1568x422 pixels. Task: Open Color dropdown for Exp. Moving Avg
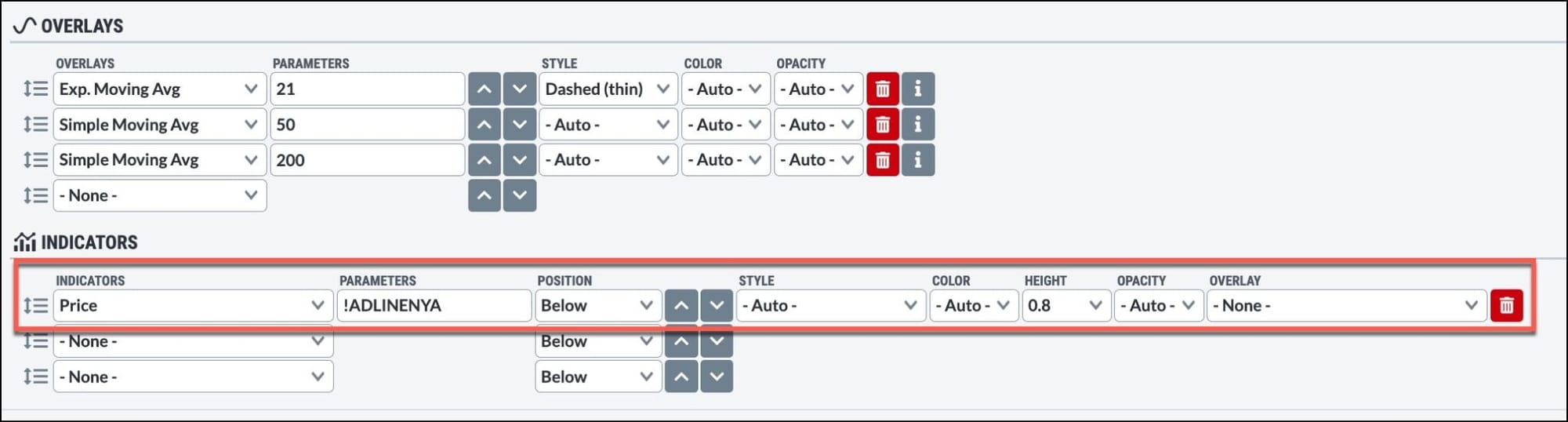(x=725, y=89)
